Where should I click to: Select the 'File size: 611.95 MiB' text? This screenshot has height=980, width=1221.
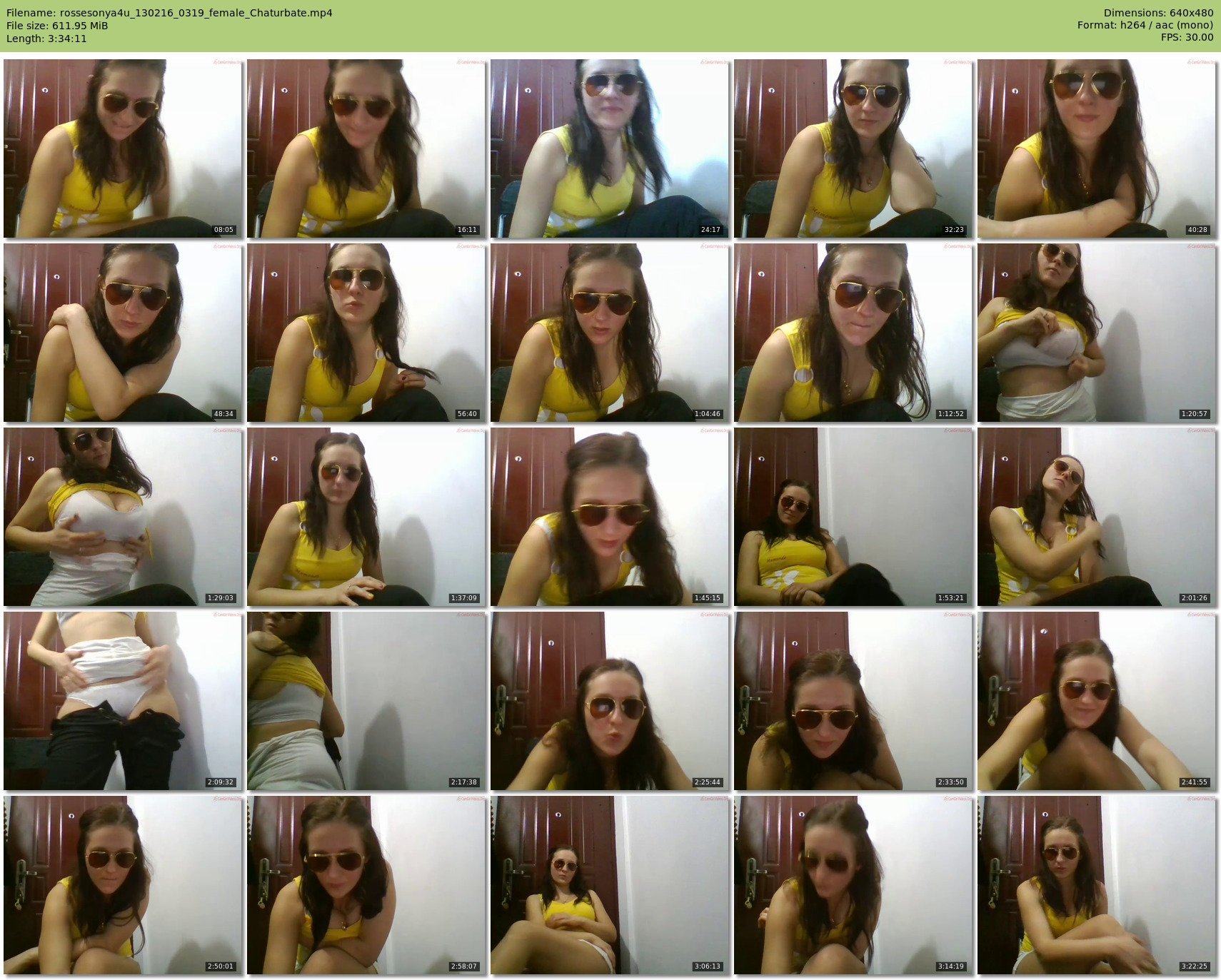point(57,26)
